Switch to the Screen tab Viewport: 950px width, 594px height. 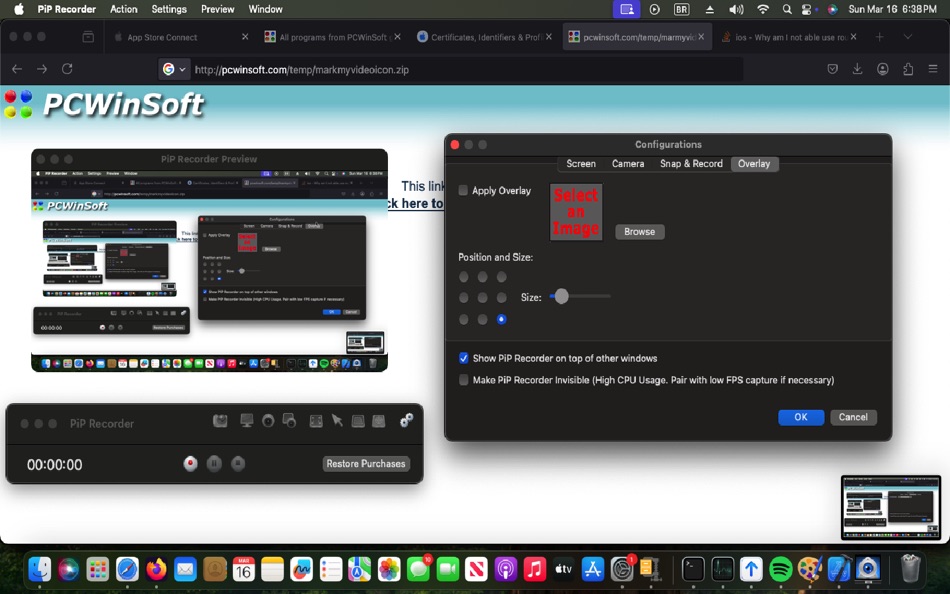pos(581,164)
